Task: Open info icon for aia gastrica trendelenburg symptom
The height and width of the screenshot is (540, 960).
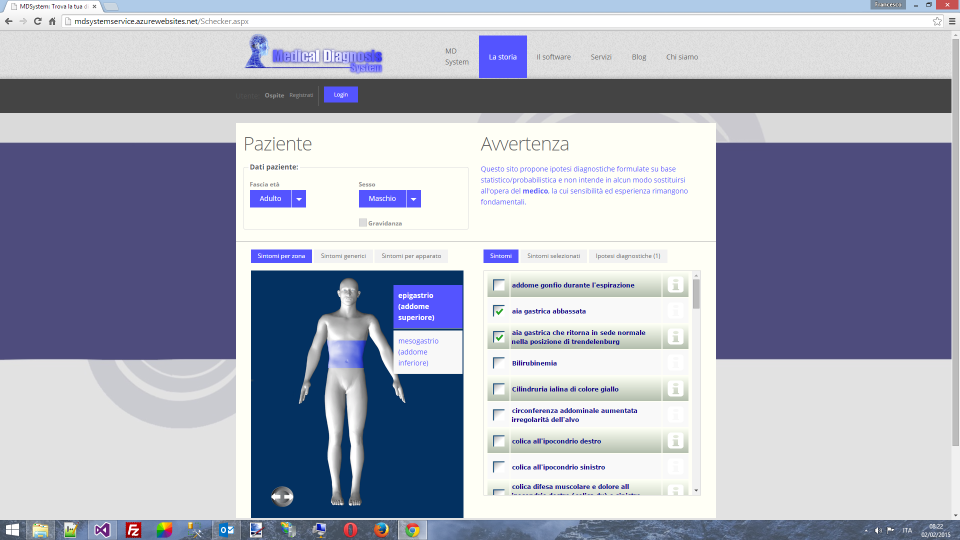Action: pyautogui.click(x=675, y=337)
